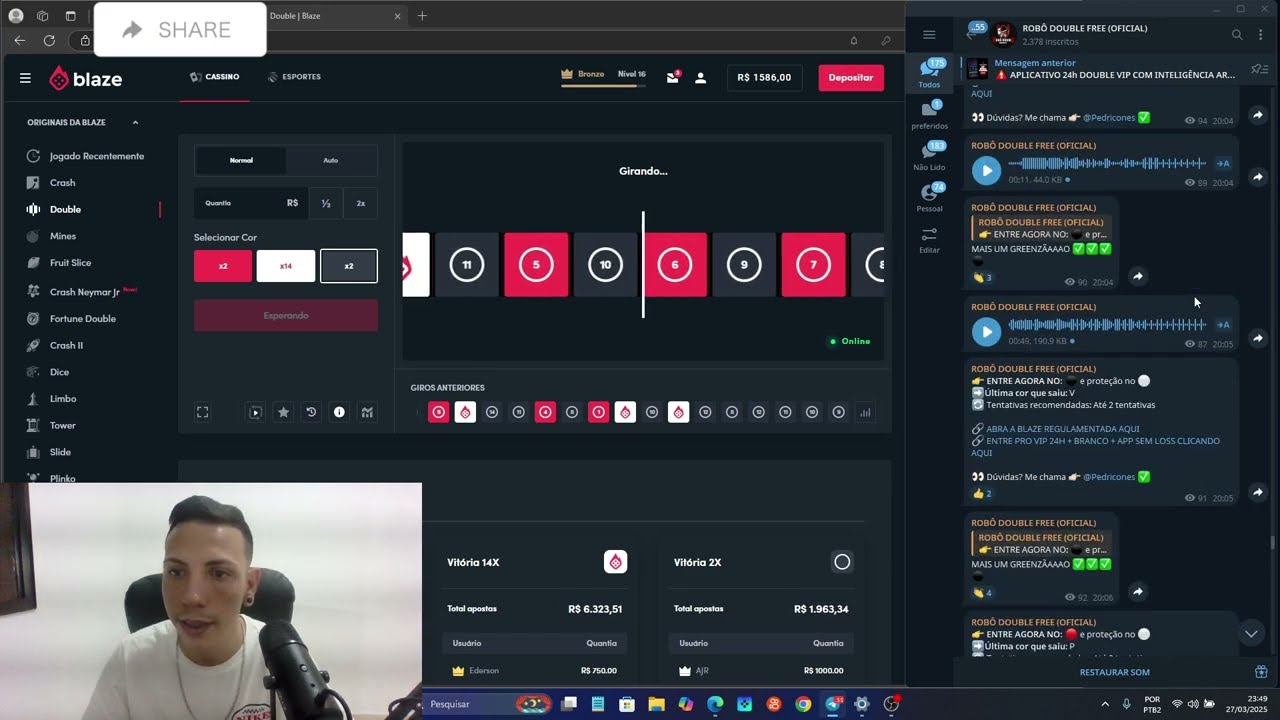Open Microsoft Edge from the taskbar
The height and width of the screenshot is (720, 1280).
point(715,704)
